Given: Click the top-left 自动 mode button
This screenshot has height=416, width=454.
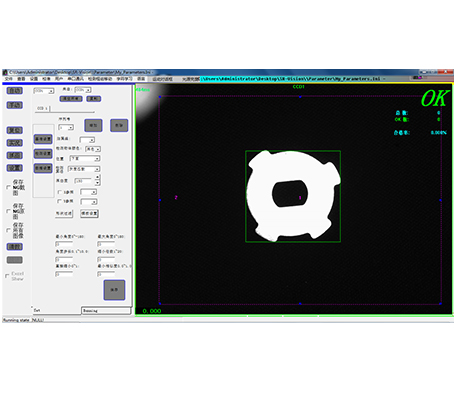Looking at the screenshot, I should (15, 91).
